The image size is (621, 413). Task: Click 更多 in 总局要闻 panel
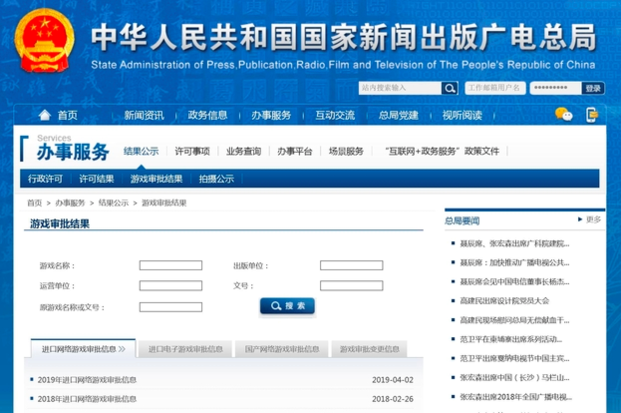pyautogui.click(x=593, y=219)
